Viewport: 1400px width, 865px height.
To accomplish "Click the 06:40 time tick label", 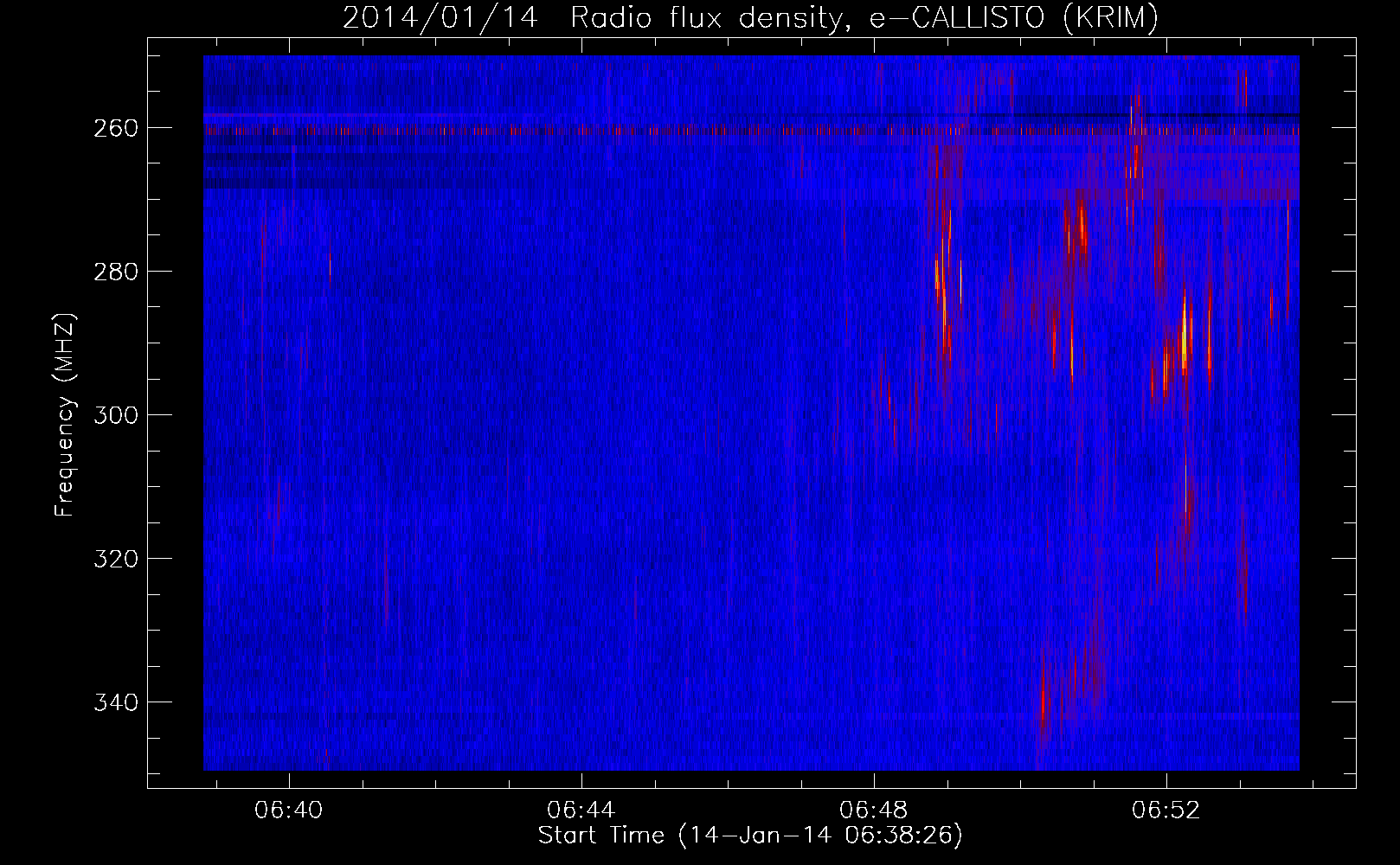I will click(289, 811).
